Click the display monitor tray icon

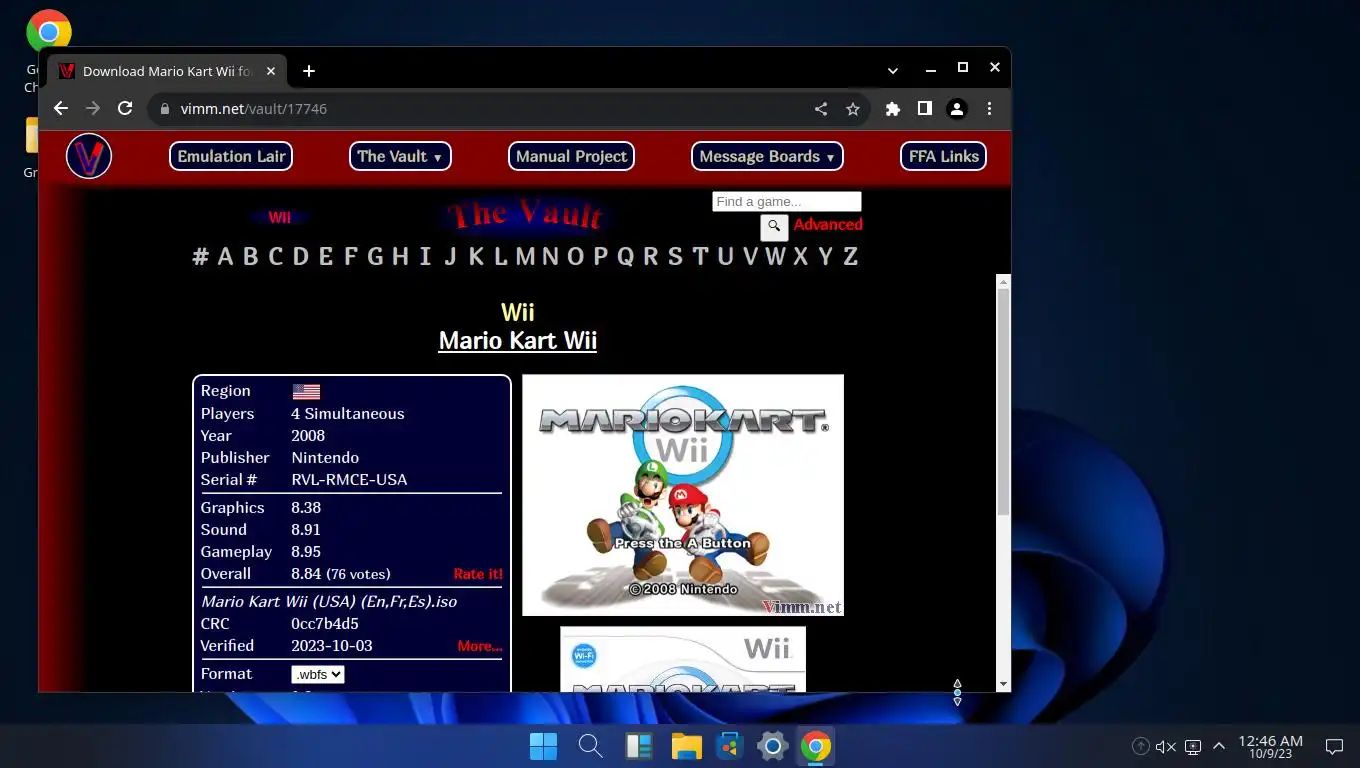1192,746
